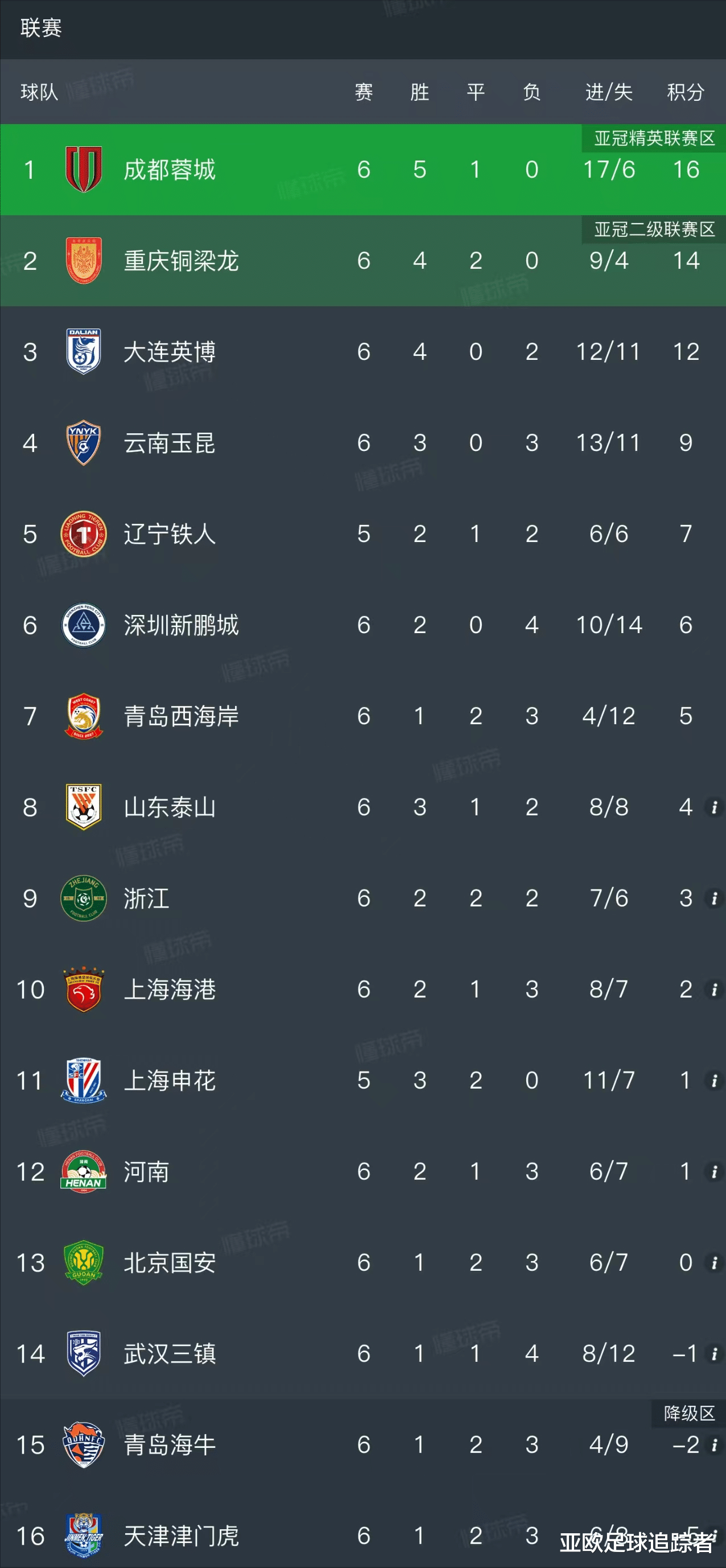Sort by 积分 column header
The image size is (726, 1568).
[685, 92]
